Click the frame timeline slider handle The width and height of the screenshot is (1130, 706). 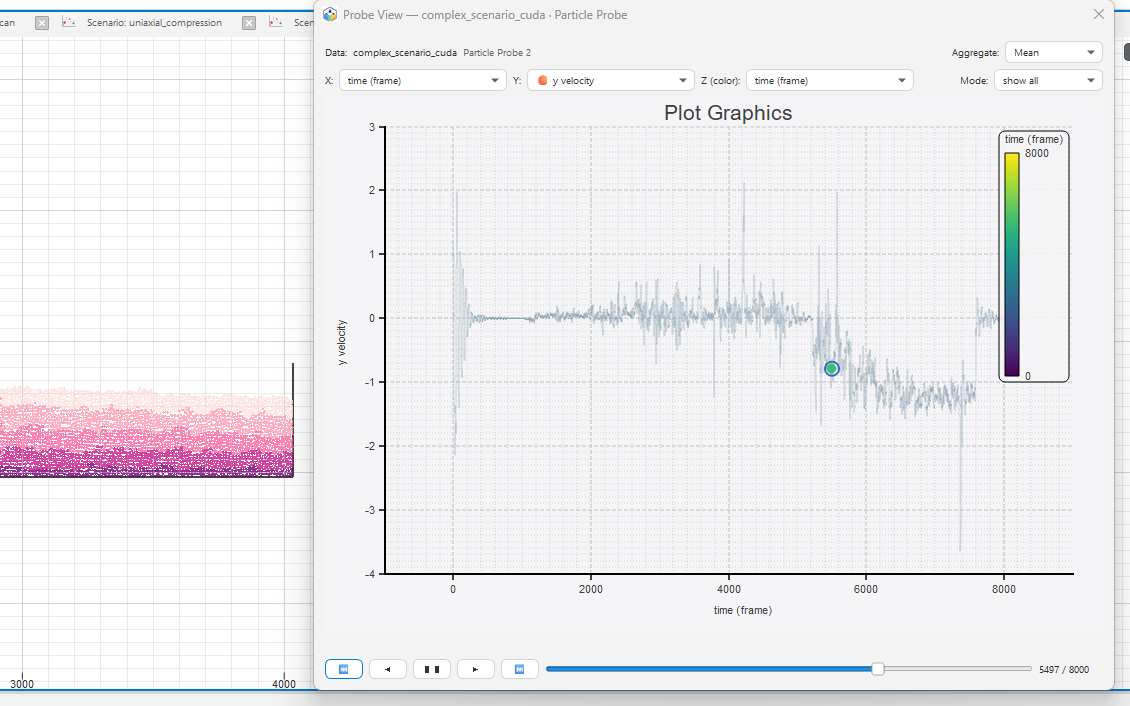point(877,669)
